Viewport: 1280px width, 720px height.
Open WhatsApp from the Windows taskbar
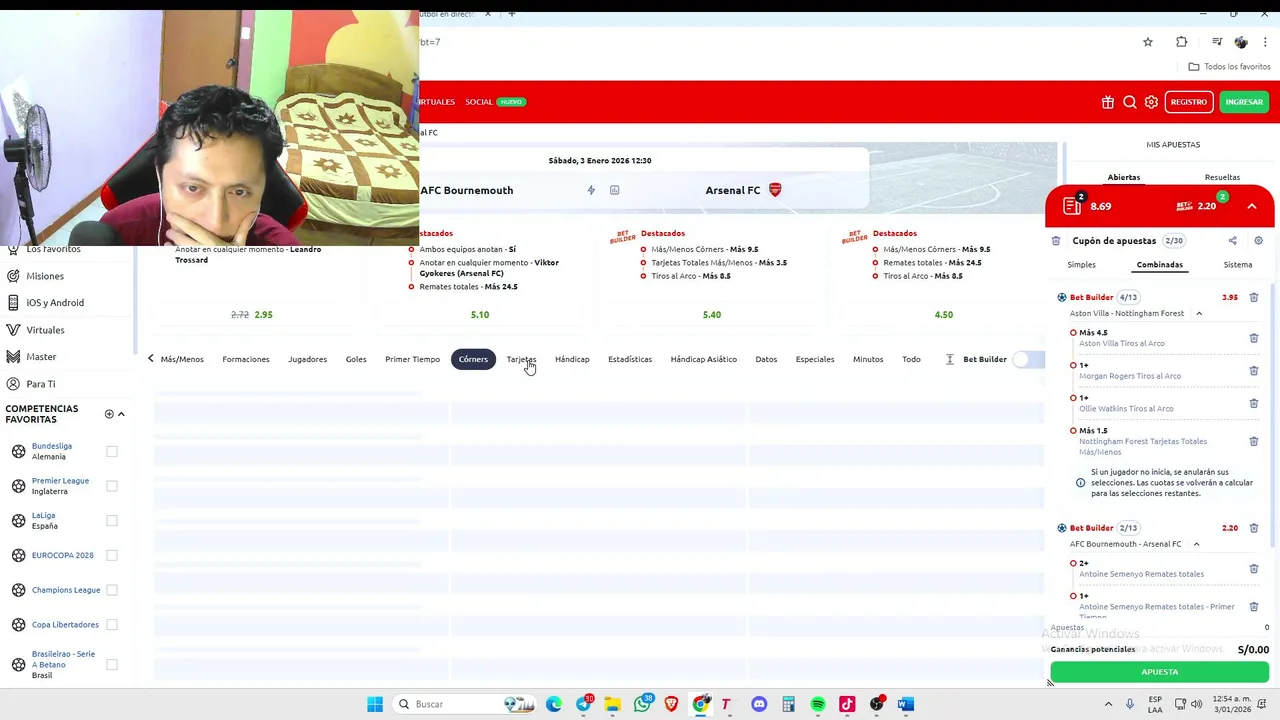point(642,704)
